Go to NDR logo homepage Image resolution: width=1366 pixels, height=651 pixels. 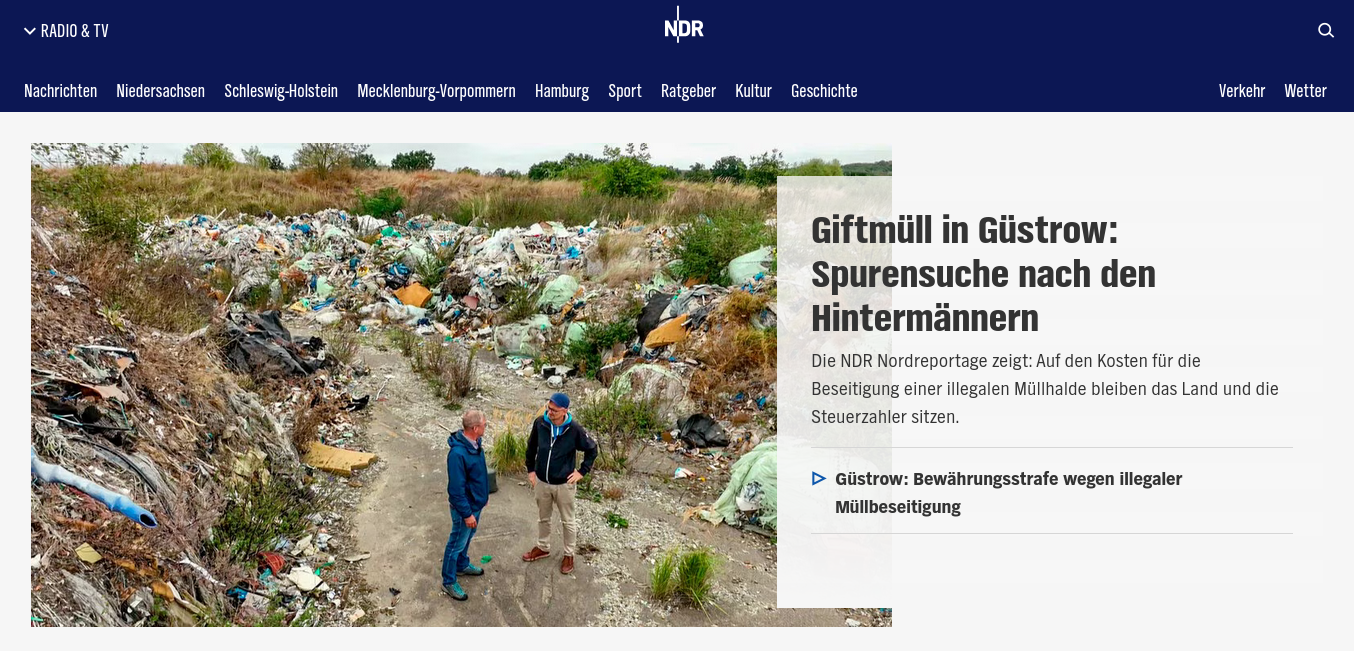tap(684, 26)
